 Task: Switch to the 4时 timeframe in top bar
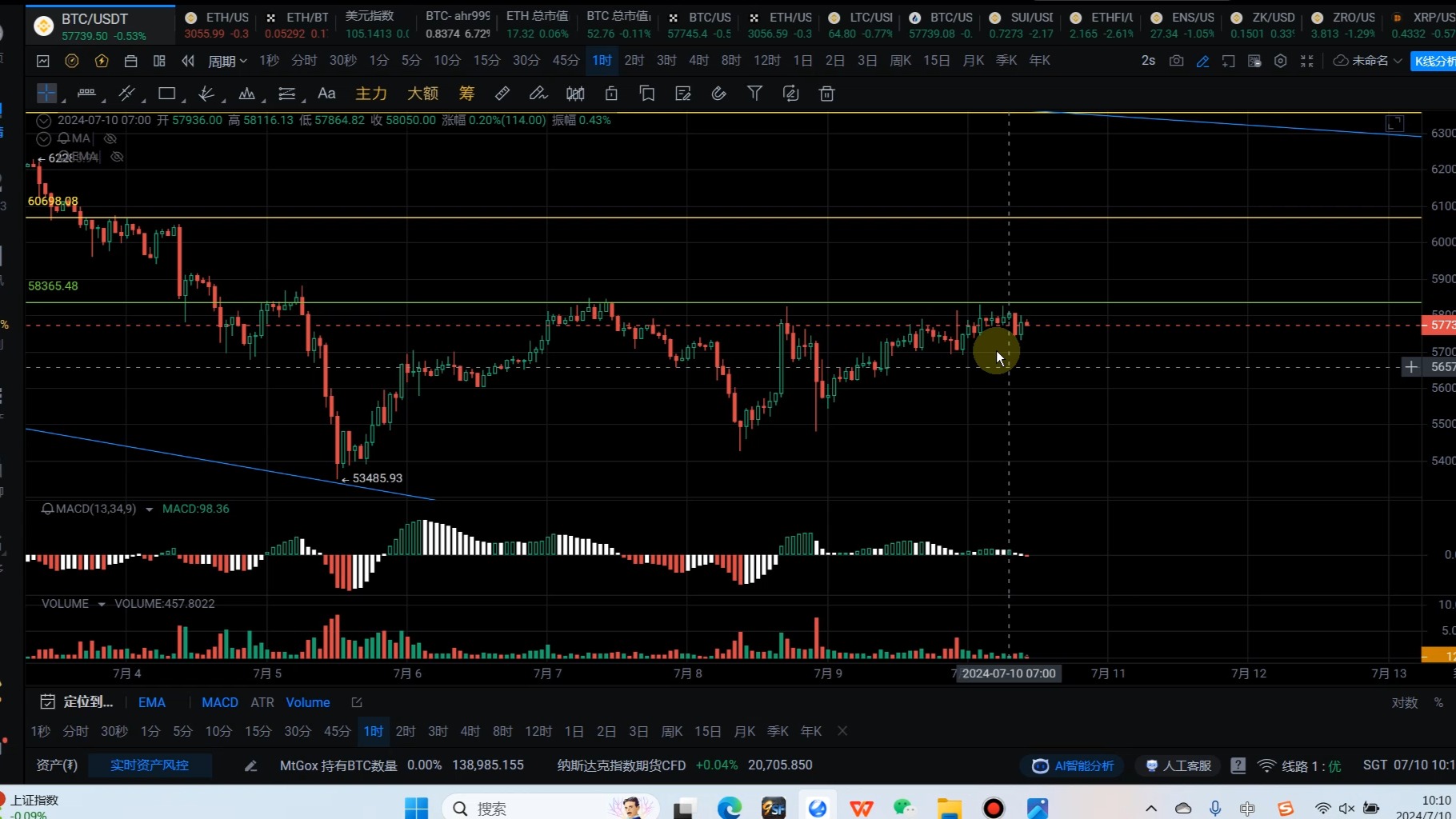click(698, 61)
